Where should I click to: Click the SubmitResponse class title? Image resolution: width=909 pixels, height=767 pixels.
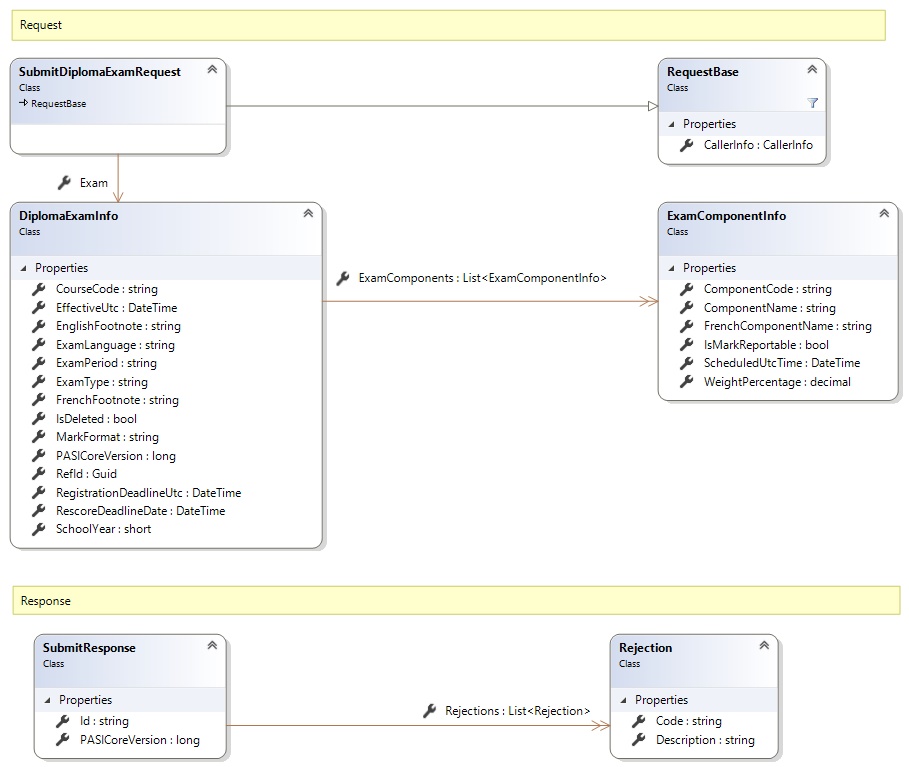pos(89,648)
